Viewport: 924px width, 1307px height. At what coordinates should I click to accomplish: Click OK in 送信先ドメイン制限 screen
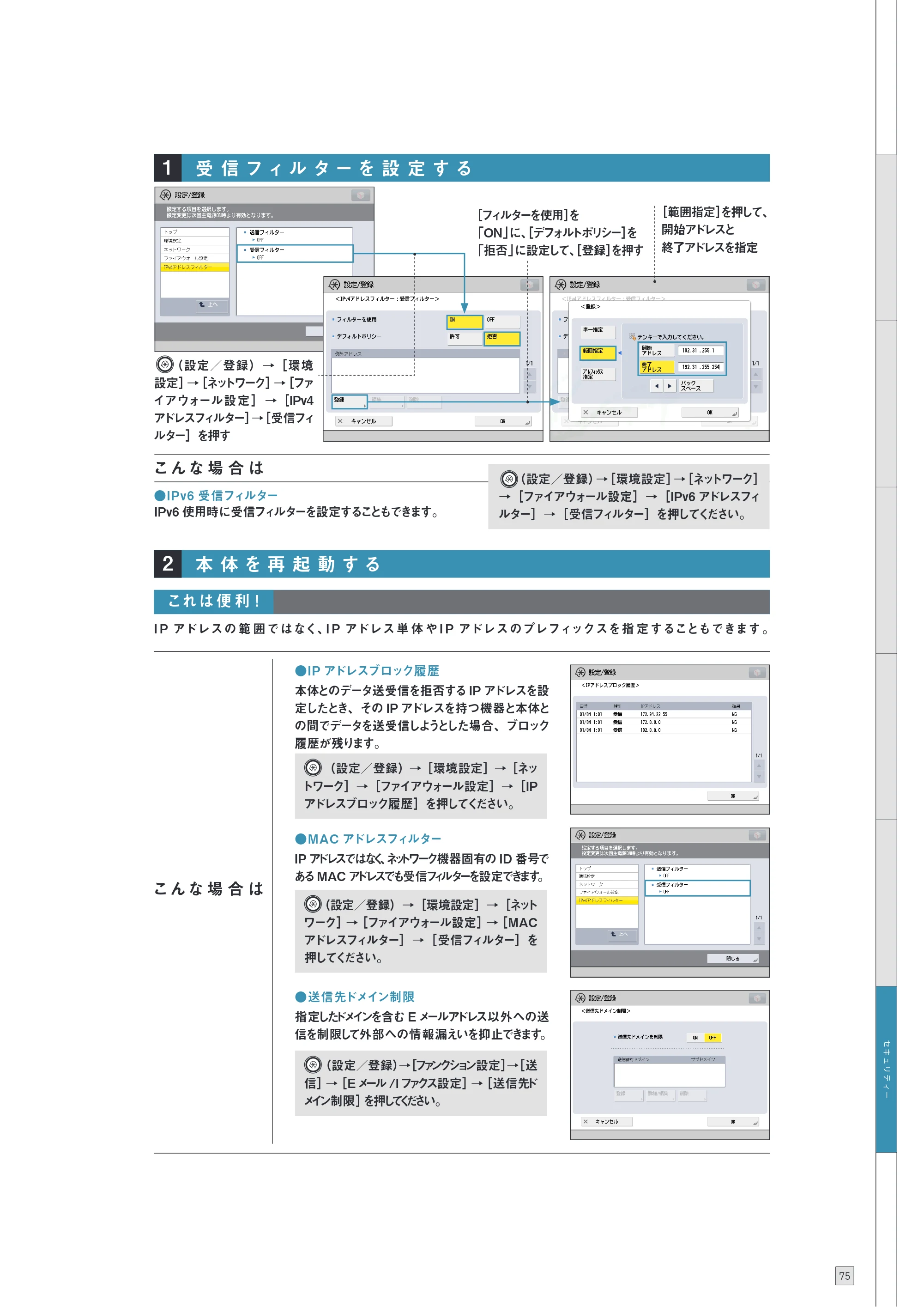(x=733, y=1121)
